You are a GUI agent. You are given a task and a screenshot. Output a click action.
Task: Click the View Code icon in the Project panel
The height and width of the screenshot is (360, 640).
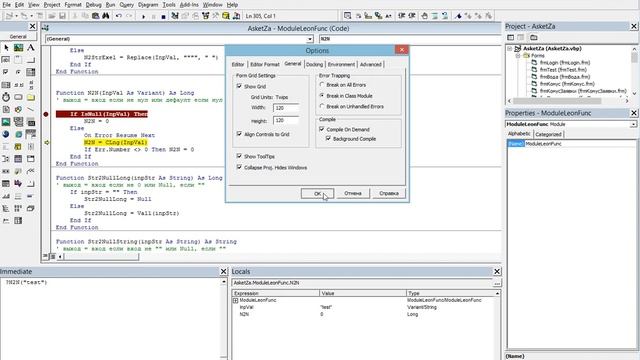(511, 38)
